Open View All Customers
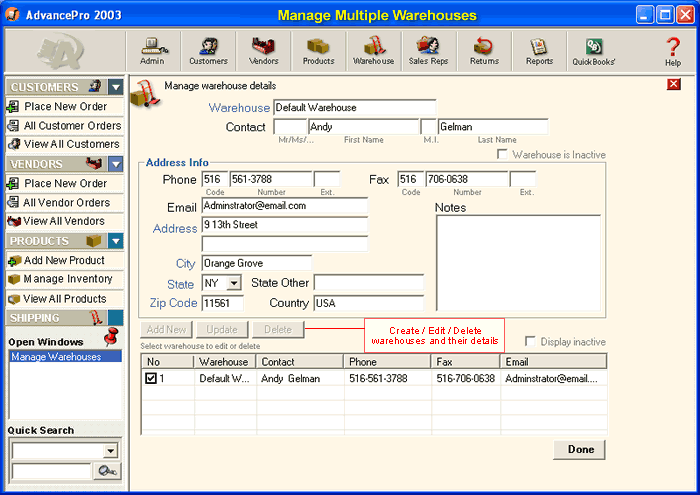Screen dimensions: 700x495 click(65, 144)
